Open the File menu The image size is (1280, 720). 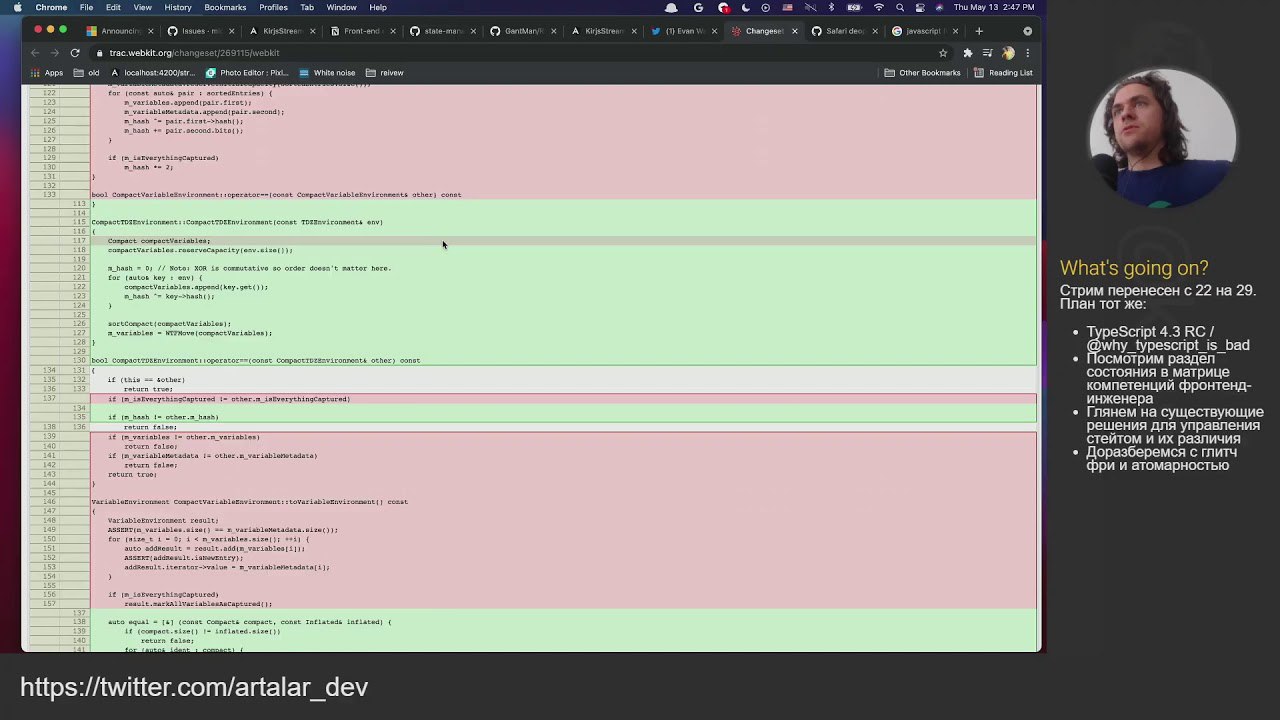pyautogui.click(x=87, y=7)
